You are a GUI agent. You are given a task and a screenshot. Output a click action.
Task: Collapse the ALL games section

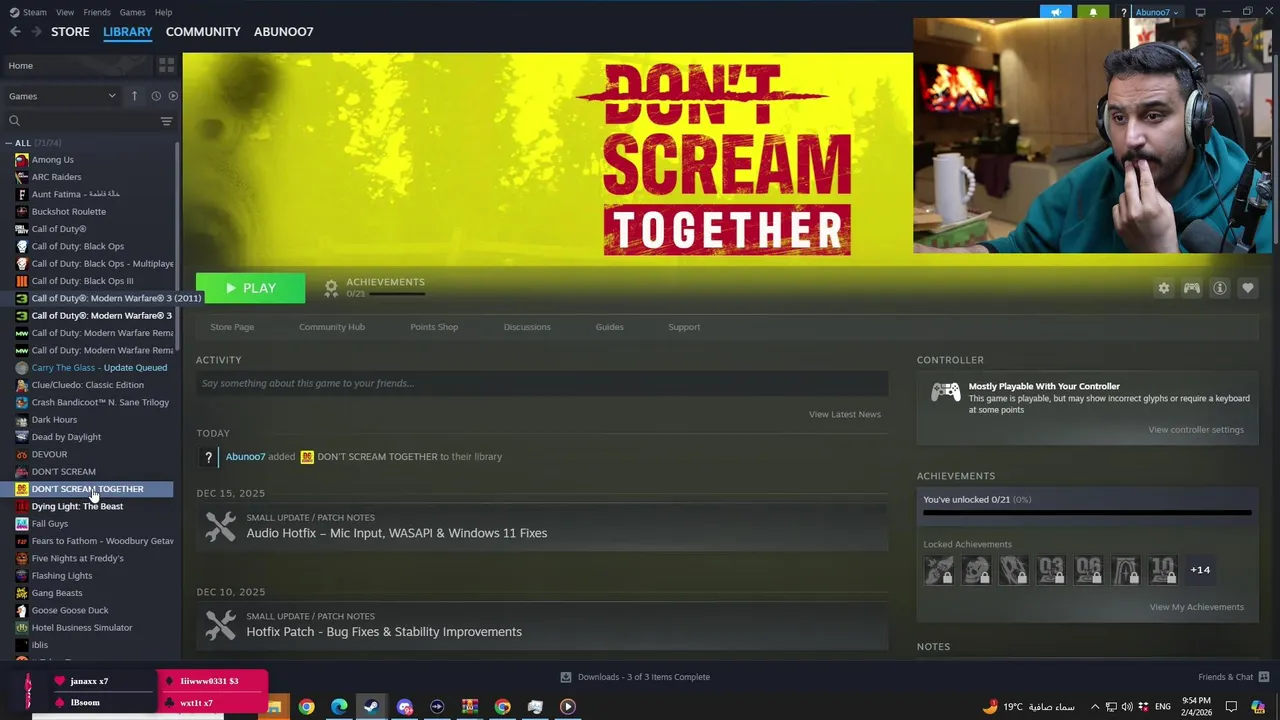10,143
